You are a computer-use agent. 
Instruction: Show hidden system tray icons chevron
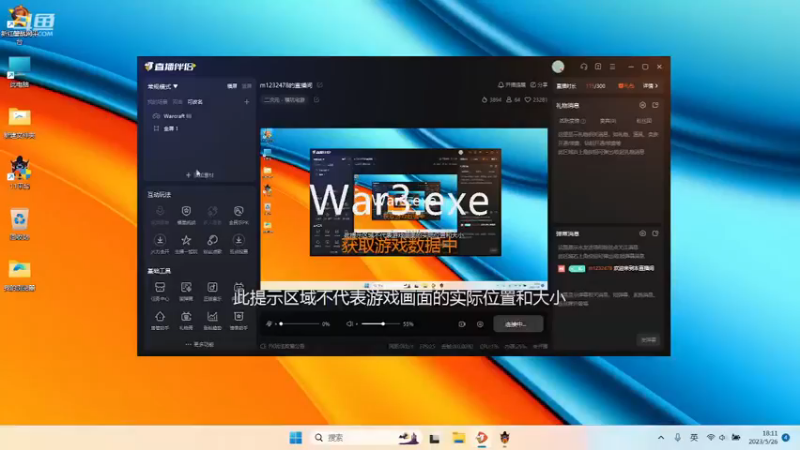coord(661,438)
